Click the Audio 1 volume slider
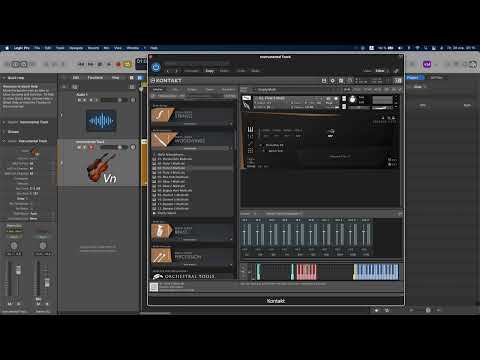Viewport: 480px width, 360px height. (x=114, y=100)
